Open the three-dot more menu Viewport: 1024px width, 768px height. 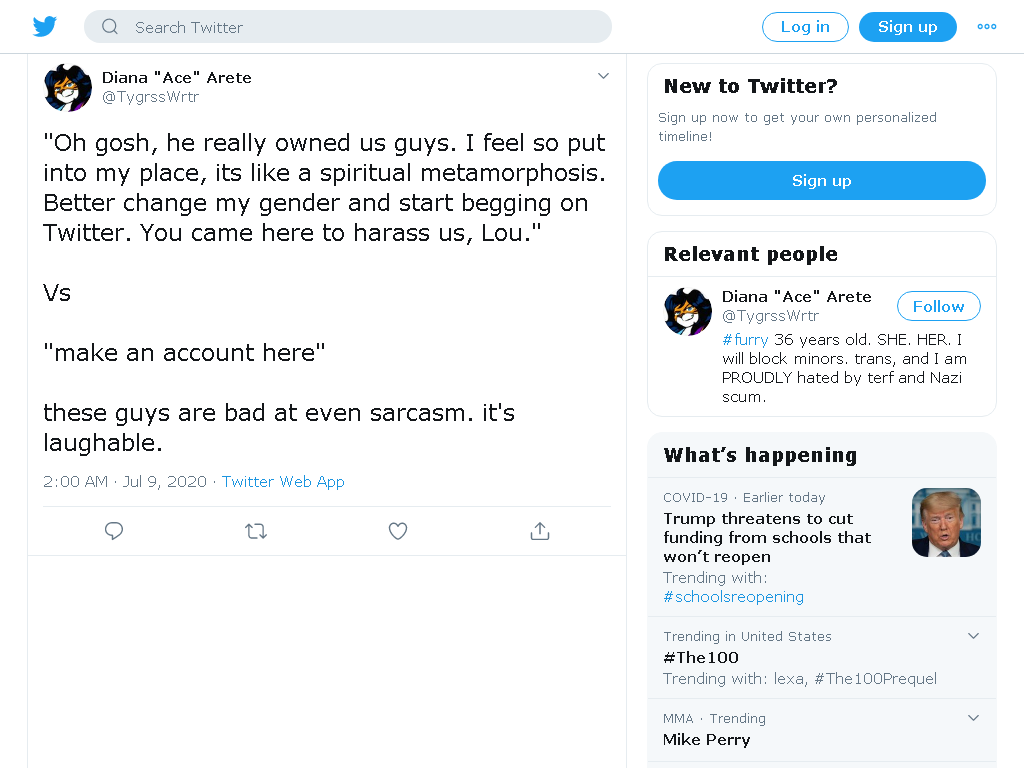pos(987,27)
